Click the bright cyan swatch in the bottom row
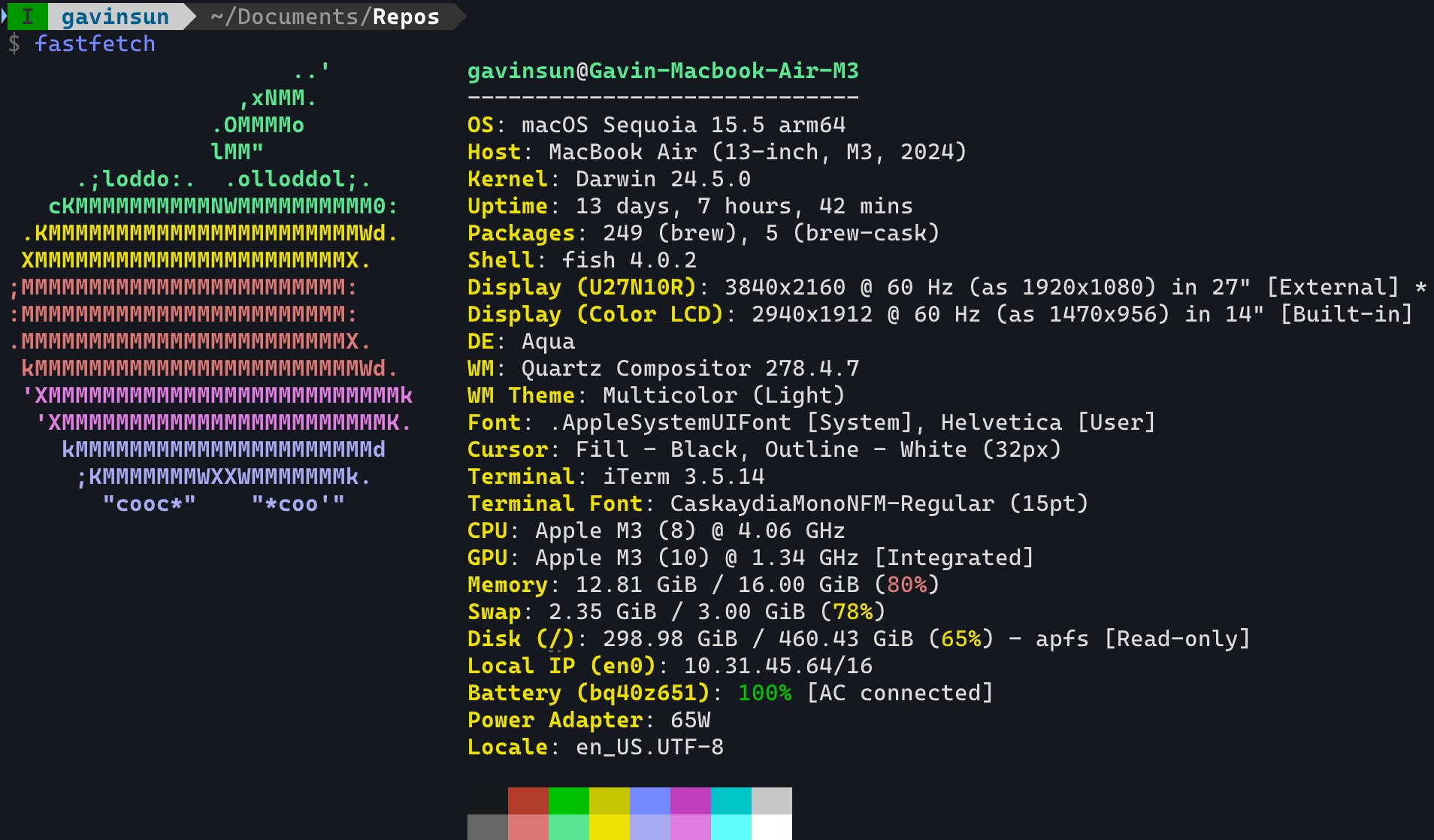Screen dimensions: 1434x840 [731, 827]
